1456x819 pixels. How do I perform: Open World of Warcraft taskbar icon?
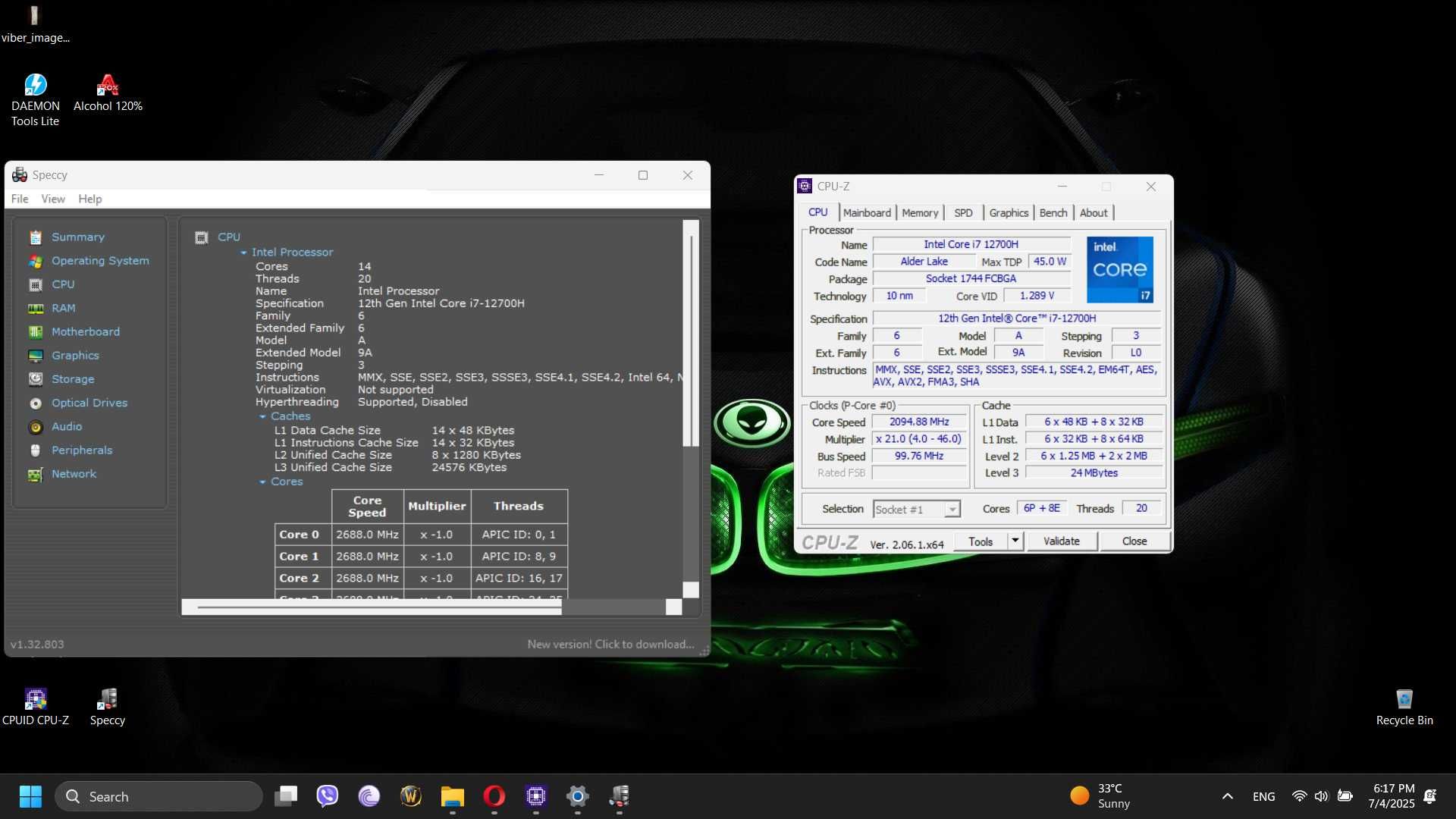pos(411,796)
